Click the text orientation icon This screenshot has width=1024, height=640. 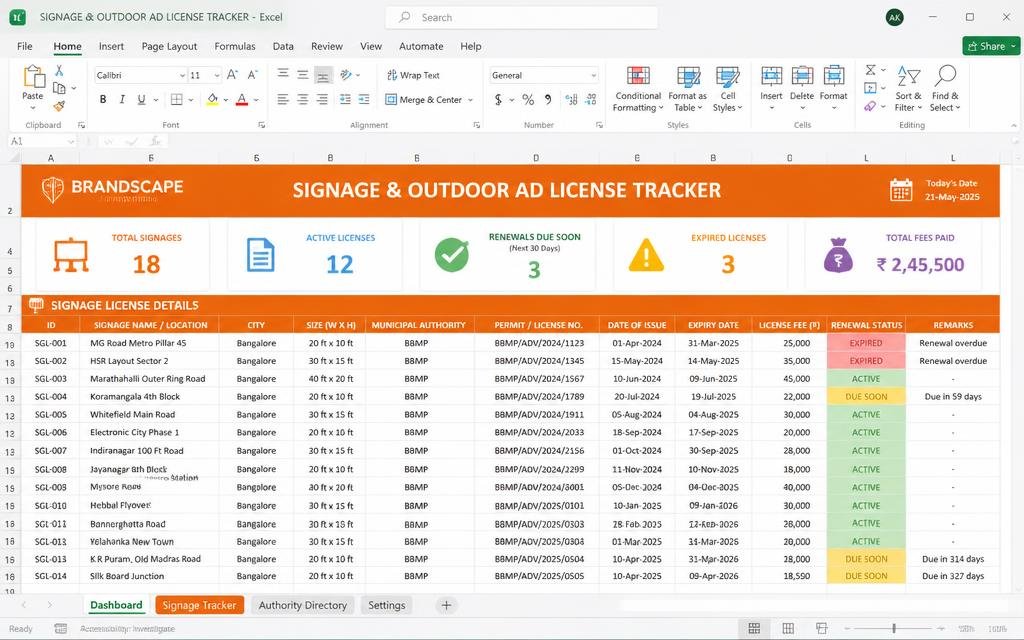point(346,74)
